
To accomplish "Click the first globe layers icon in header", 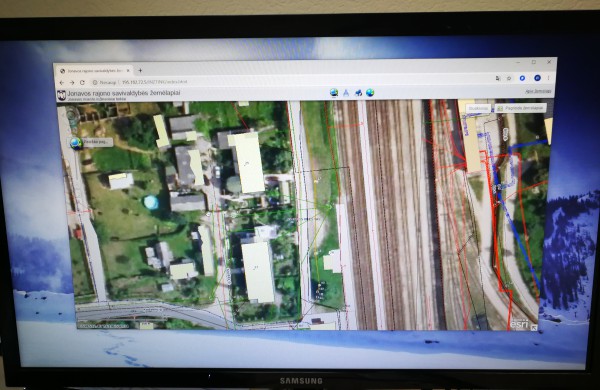I will [x=334, y=93].
